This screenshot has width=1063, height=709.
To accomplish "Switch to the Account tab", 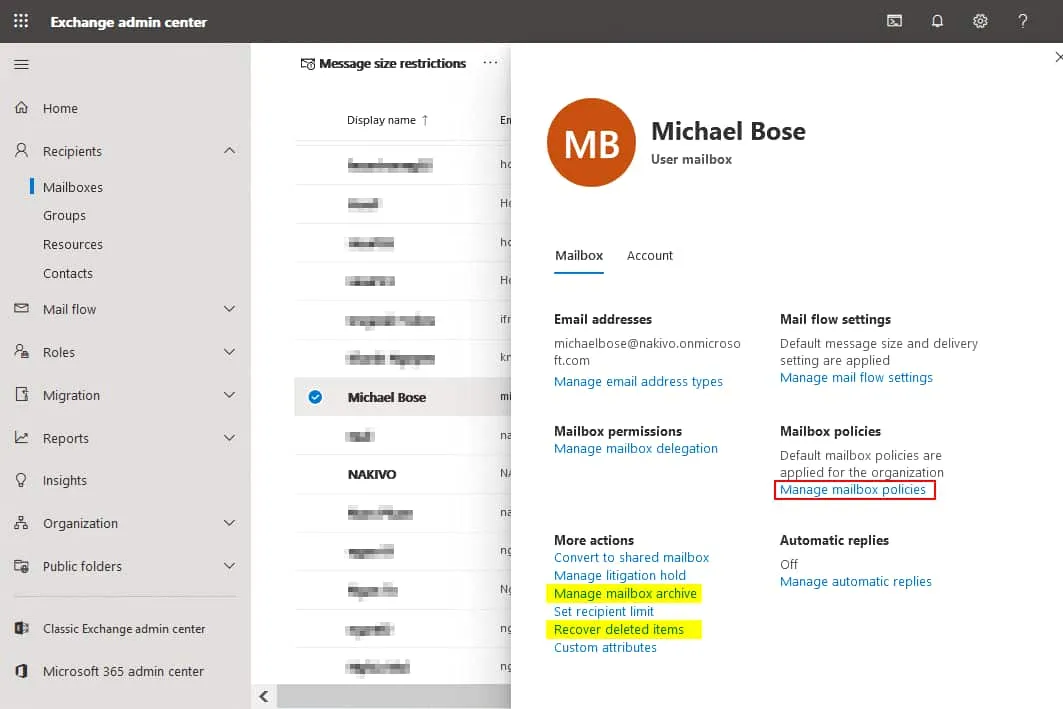I will pos(649,256).
